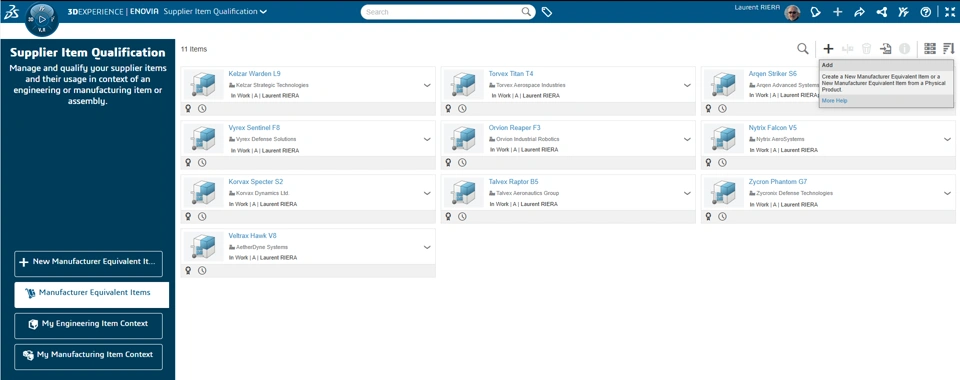Switch list view via view mode icon
Screen dimensions: 960x380
click(930, 49)
